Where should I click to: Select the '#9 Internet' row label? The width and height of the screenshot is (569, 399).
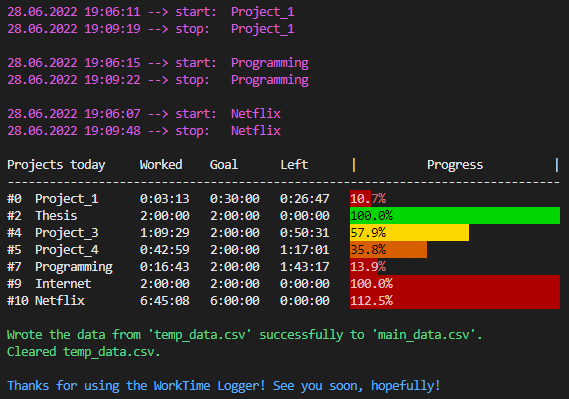point(49,284)
